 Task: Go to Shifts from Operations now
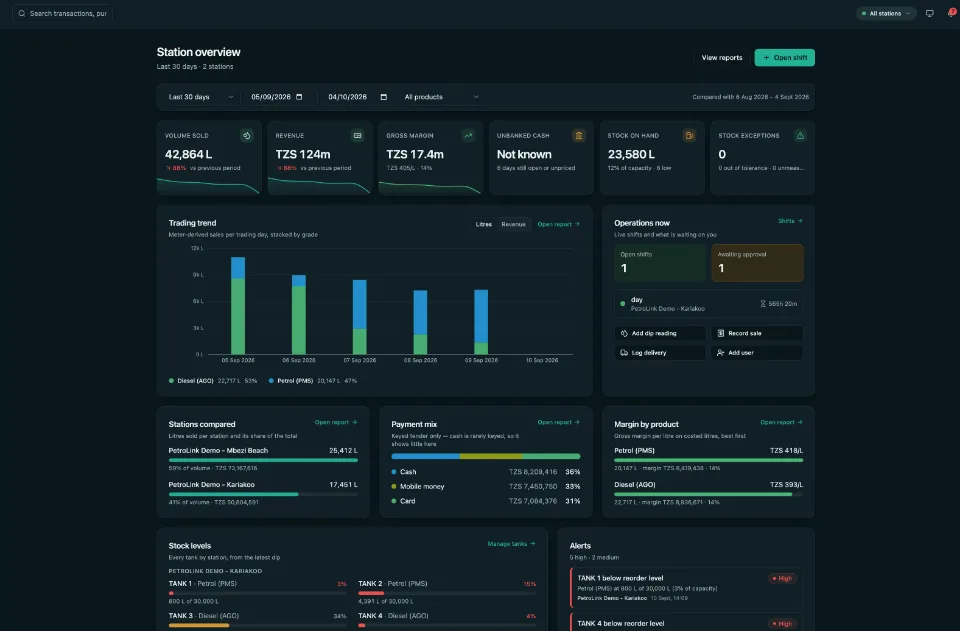(x=790, y=221)
